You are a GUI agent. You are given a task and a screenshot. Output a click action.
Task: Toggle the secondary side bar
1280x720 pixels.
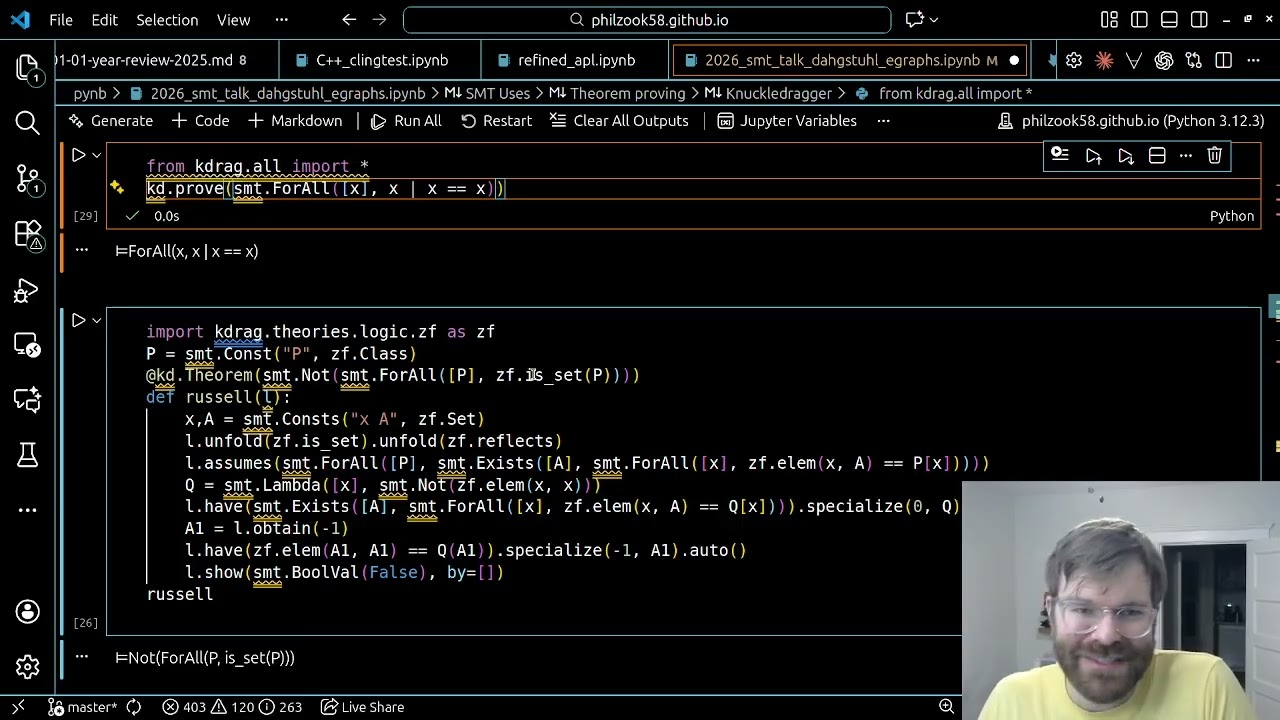pos(1199,19)
